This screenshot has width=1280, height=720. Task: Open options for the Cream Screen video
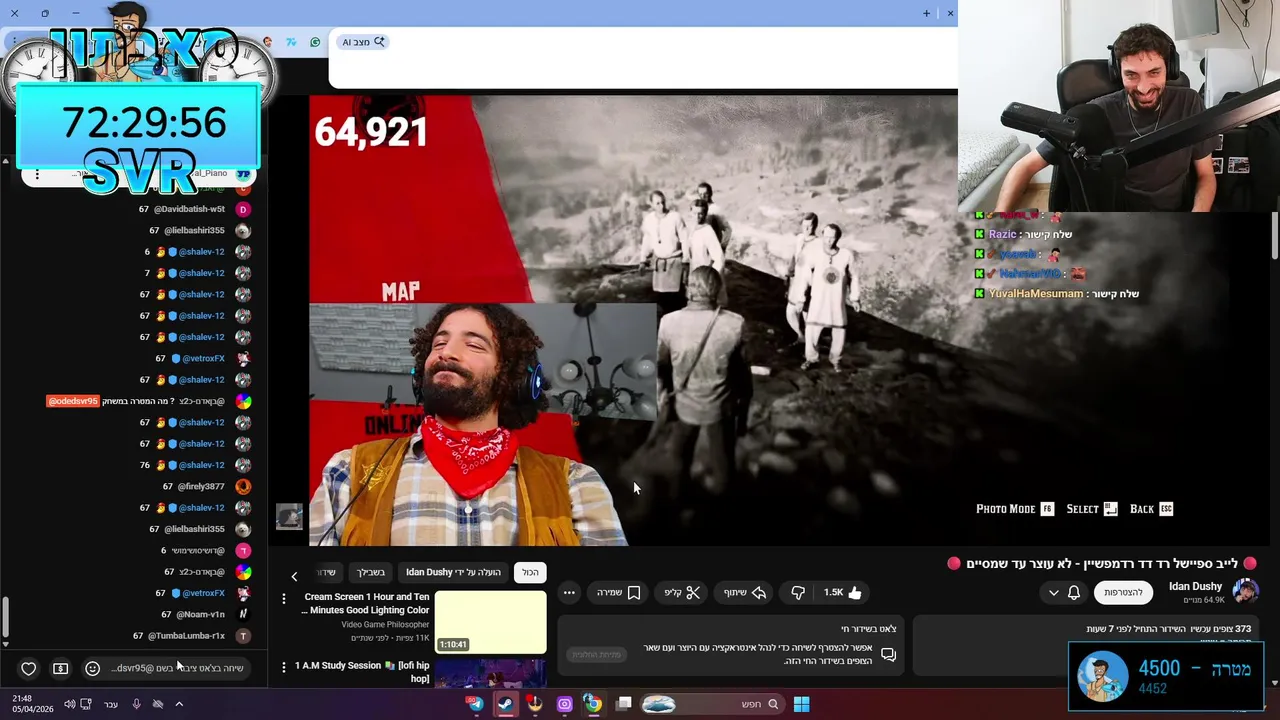(283, 598)
